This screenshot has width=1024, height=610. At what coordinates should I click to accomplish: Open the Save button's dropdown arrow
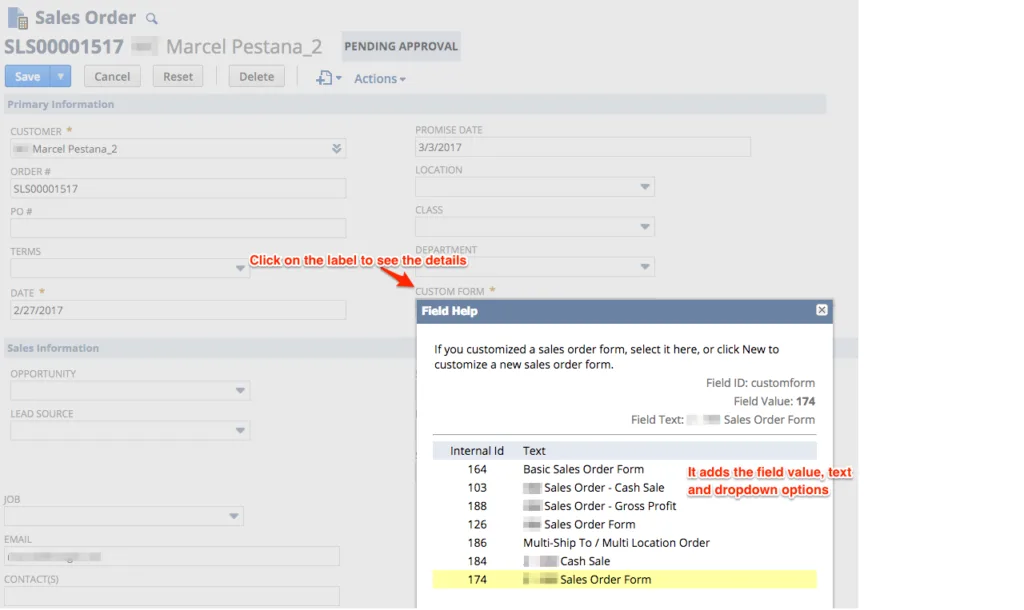[x=60, y=76]
